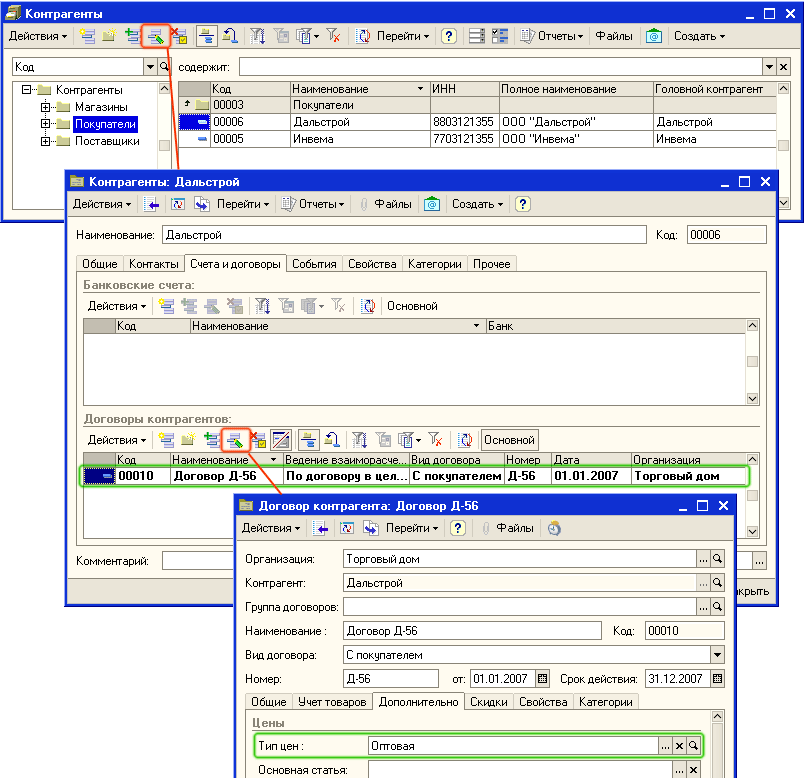
Task: Open the Вид договора dropdown list
Action: tap(717, 654)
